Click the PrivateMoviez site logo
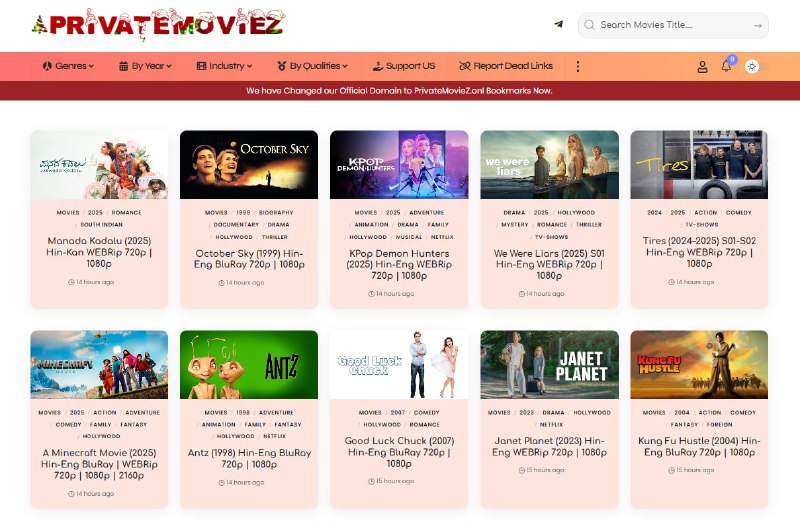This screenshot has width=800, height=521. tap(158, 24)
